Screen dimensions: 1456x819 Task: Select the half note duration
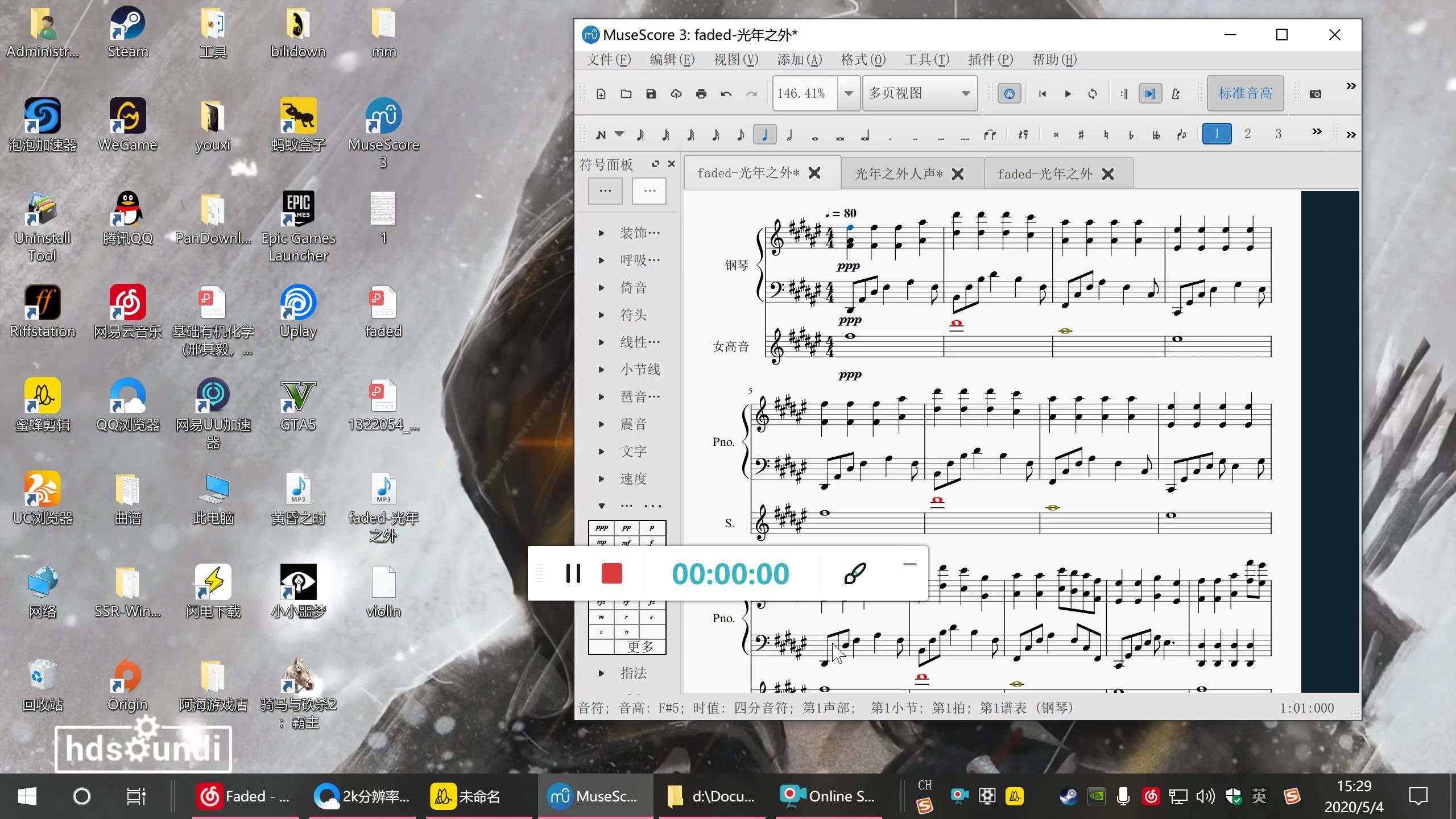(x=789, y=135)
